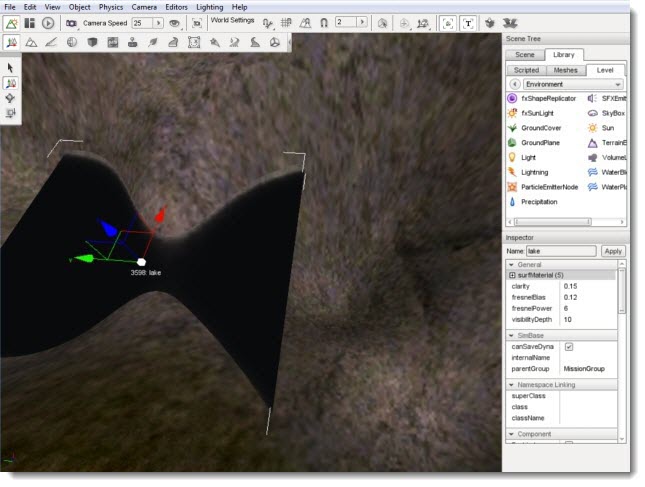This screenshot has width=645, height=487.
Task: Open the GUI Editor icon
Action: [x=30, y=23]
